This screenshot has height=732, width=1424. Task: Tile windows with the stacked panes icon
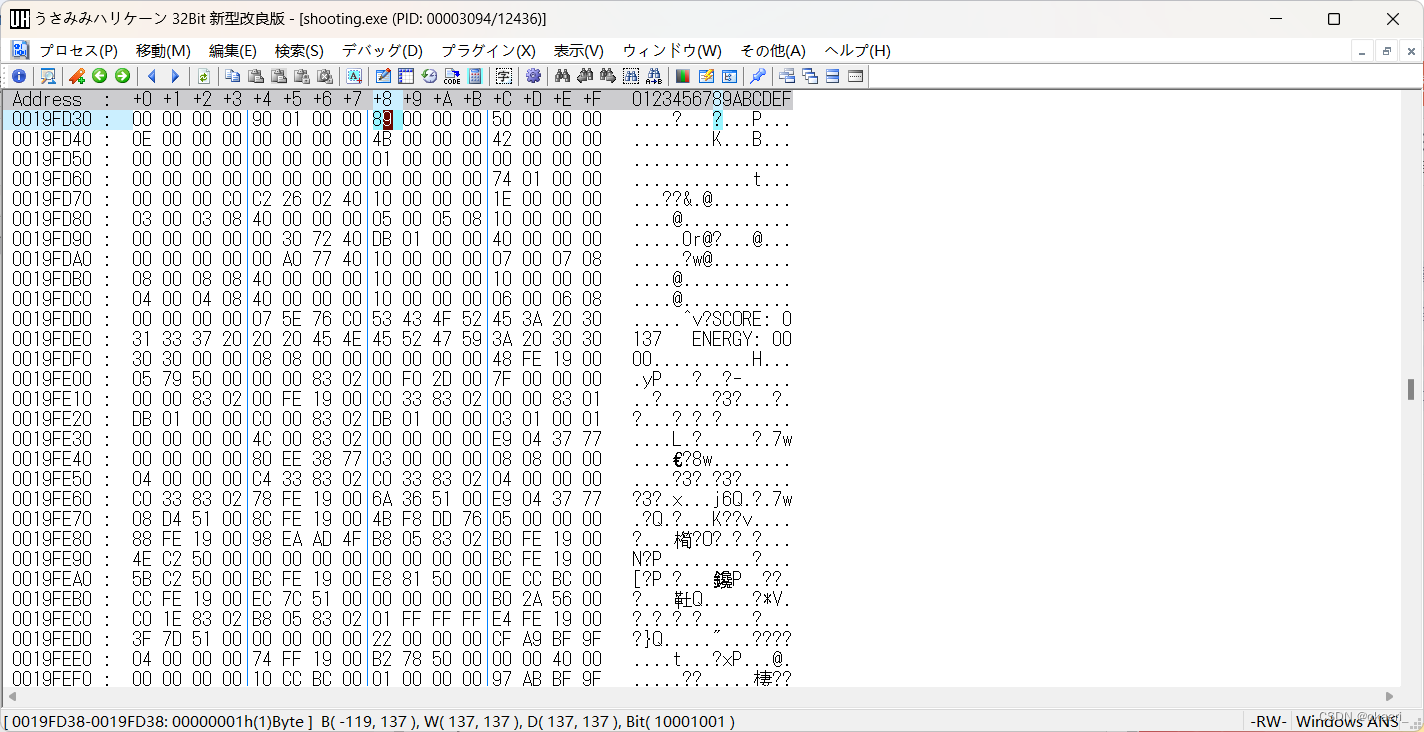[832, 76]
